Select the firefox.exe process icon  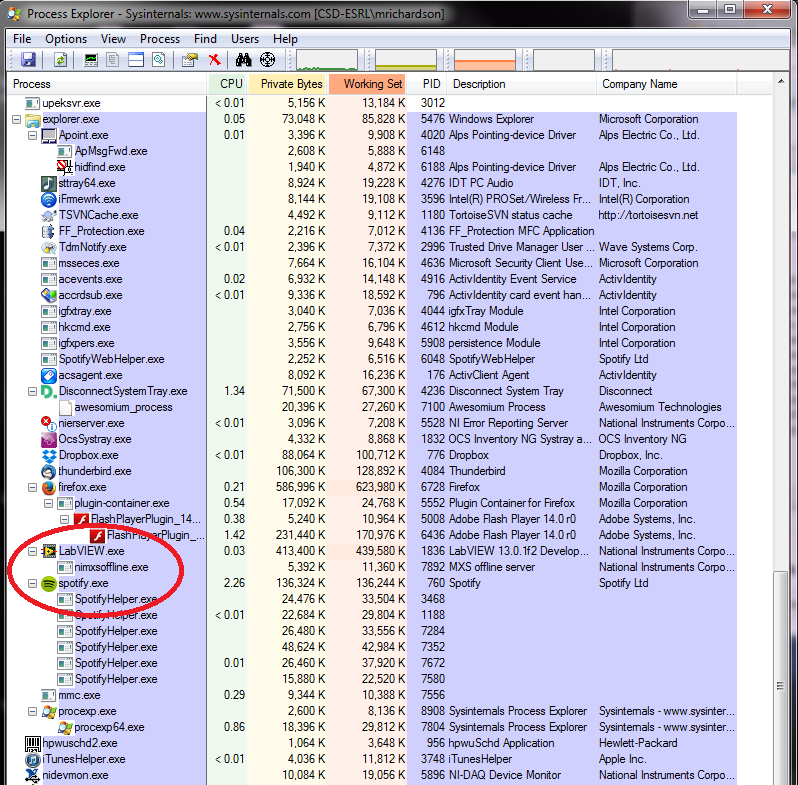(49, 487)
